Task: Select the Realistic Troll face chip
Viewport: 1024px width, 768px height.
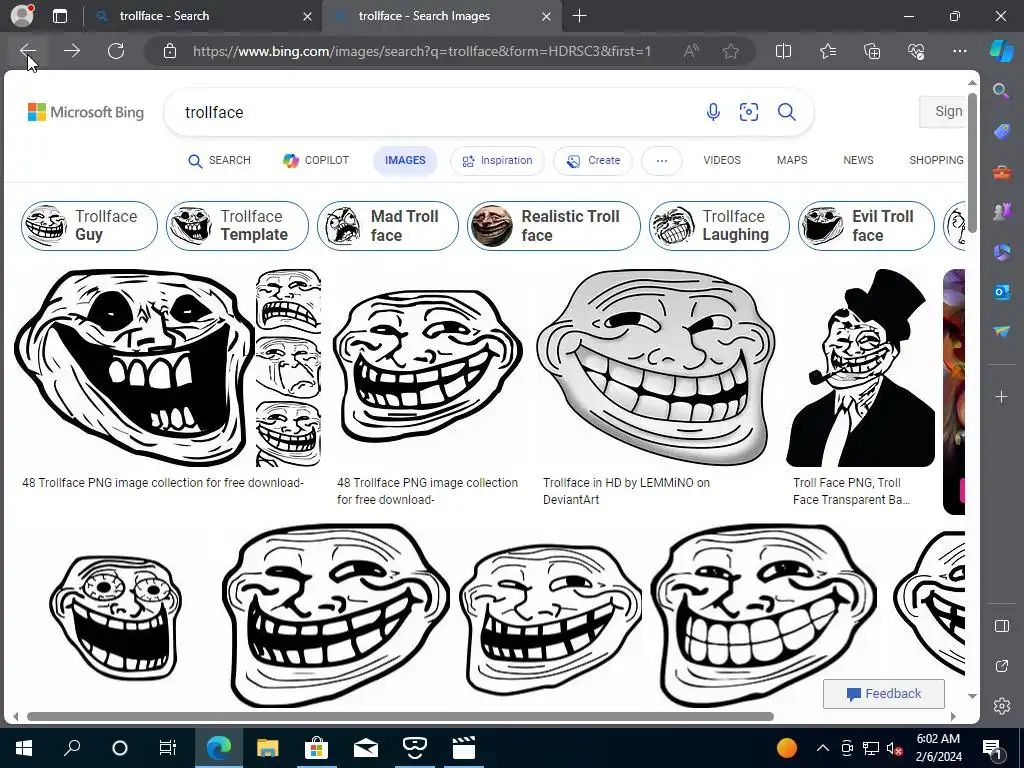Action: 554,226
